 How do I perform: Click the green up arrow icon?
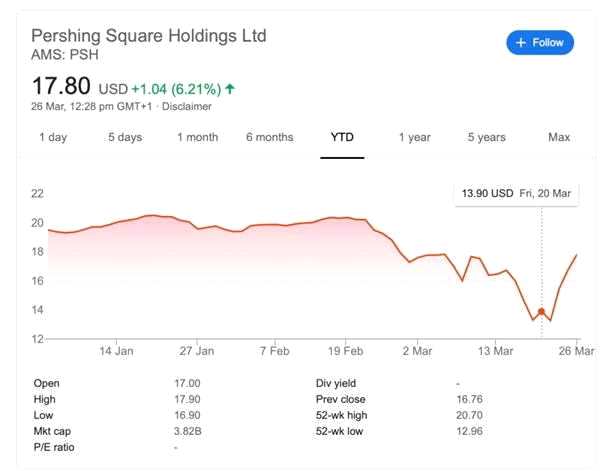tap(231, 89)
